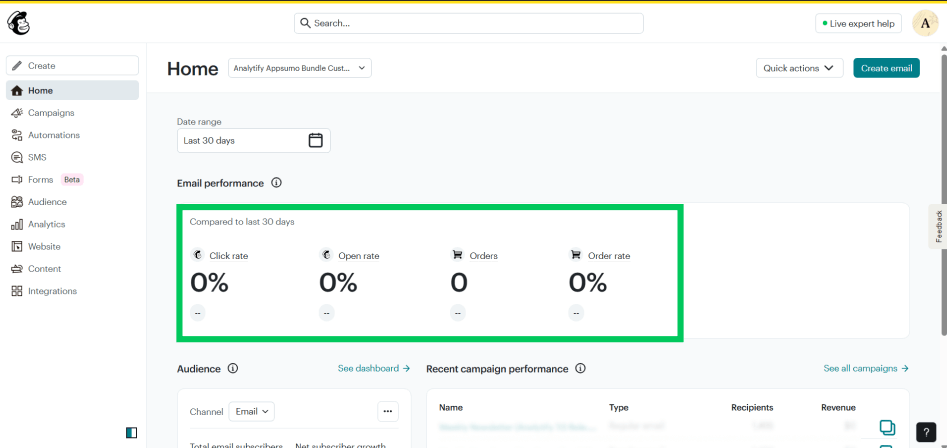Click Freddie icon beside Open rate
This screenshot has height=448, width=947.
326,255
